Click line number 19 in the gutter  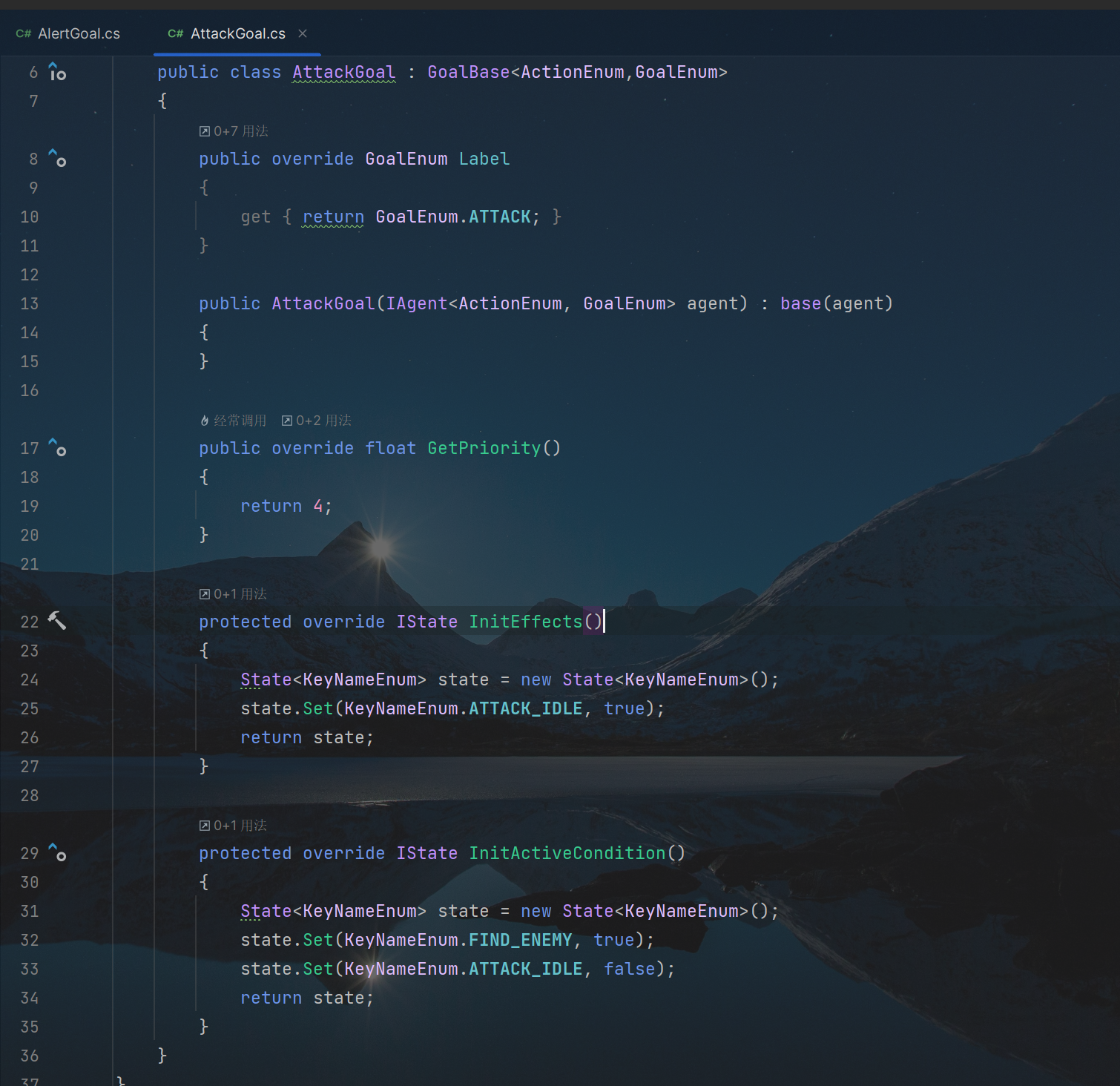[x=30, y=506]
